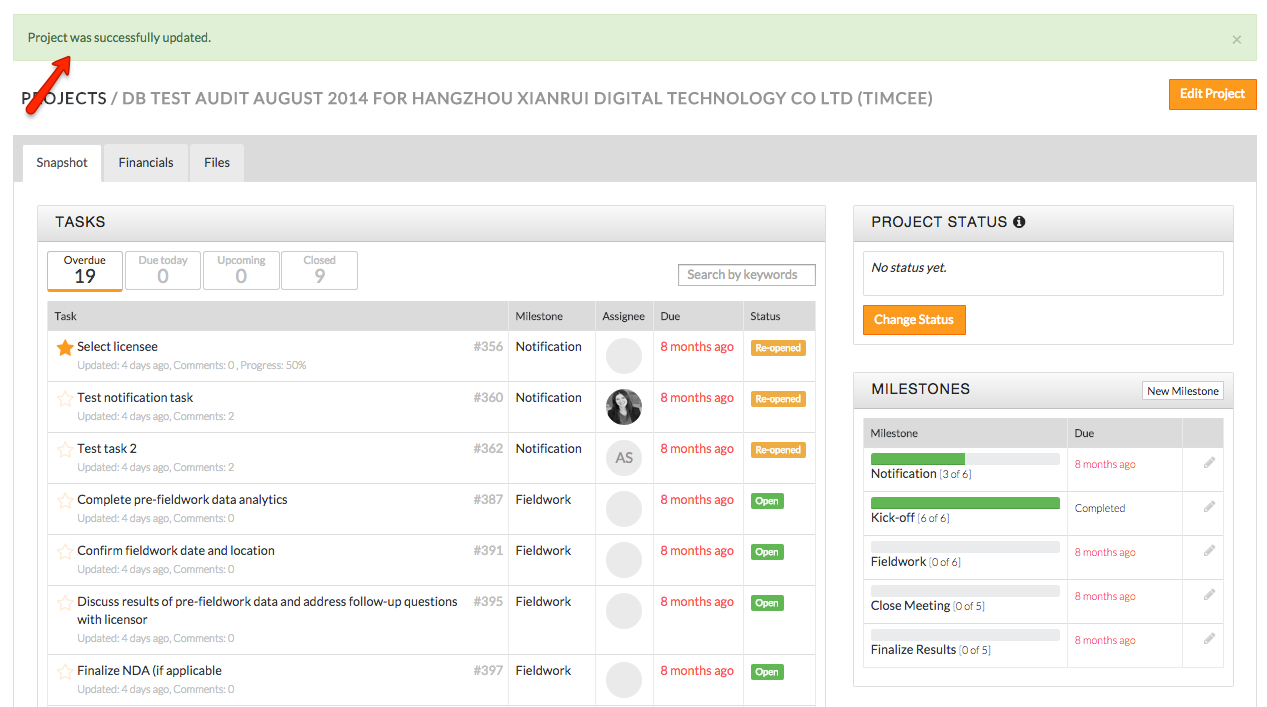This screenshot has height=707, width=1267.
Task: Toggle star on Select licensee task
Action: [65, 347]
